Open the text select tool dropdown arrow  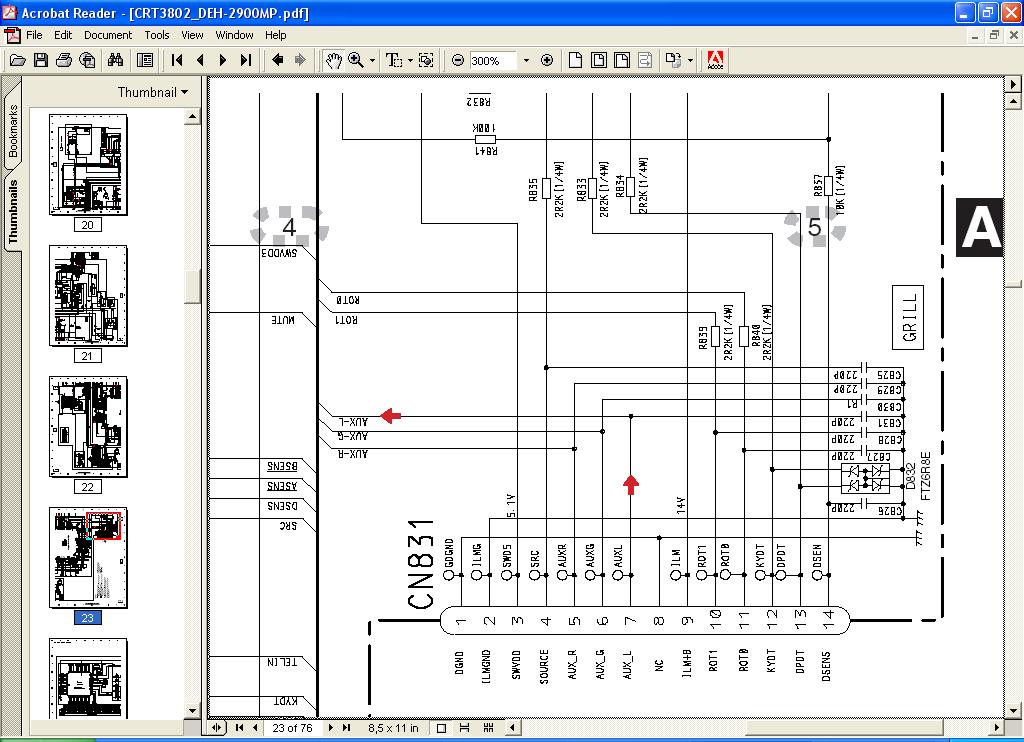click(x=410, y=60)
